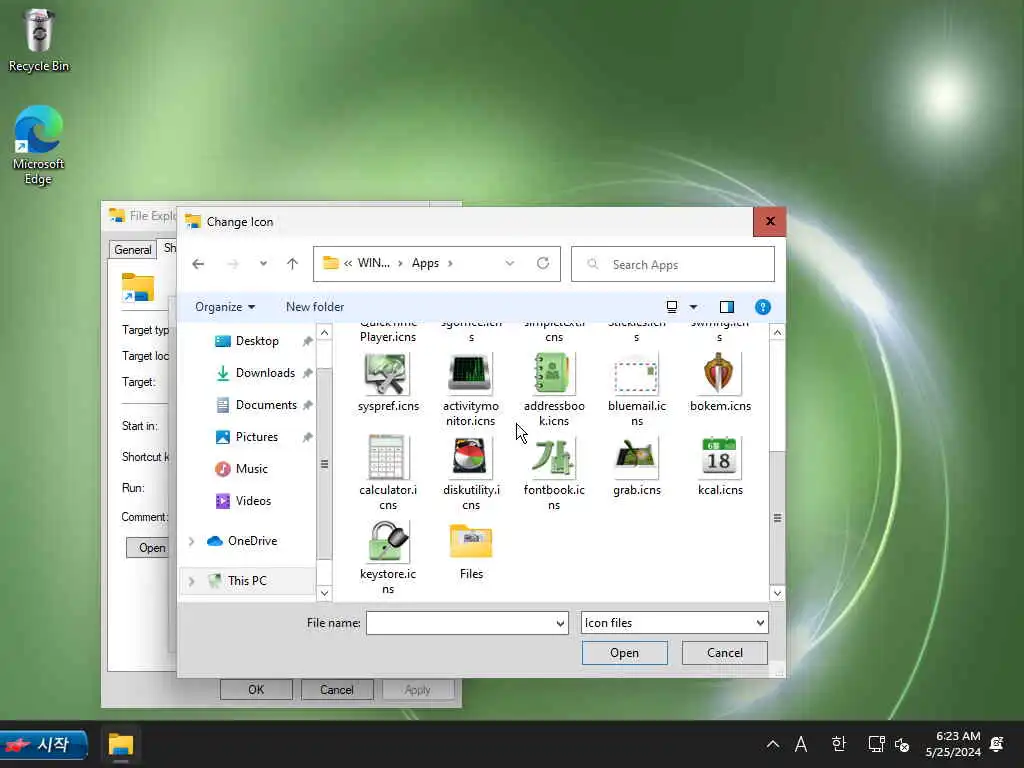Select the kcal.icns calendar icon
Image resolution: width=1024 pixels, height=768 pixels.
point(719,458)
